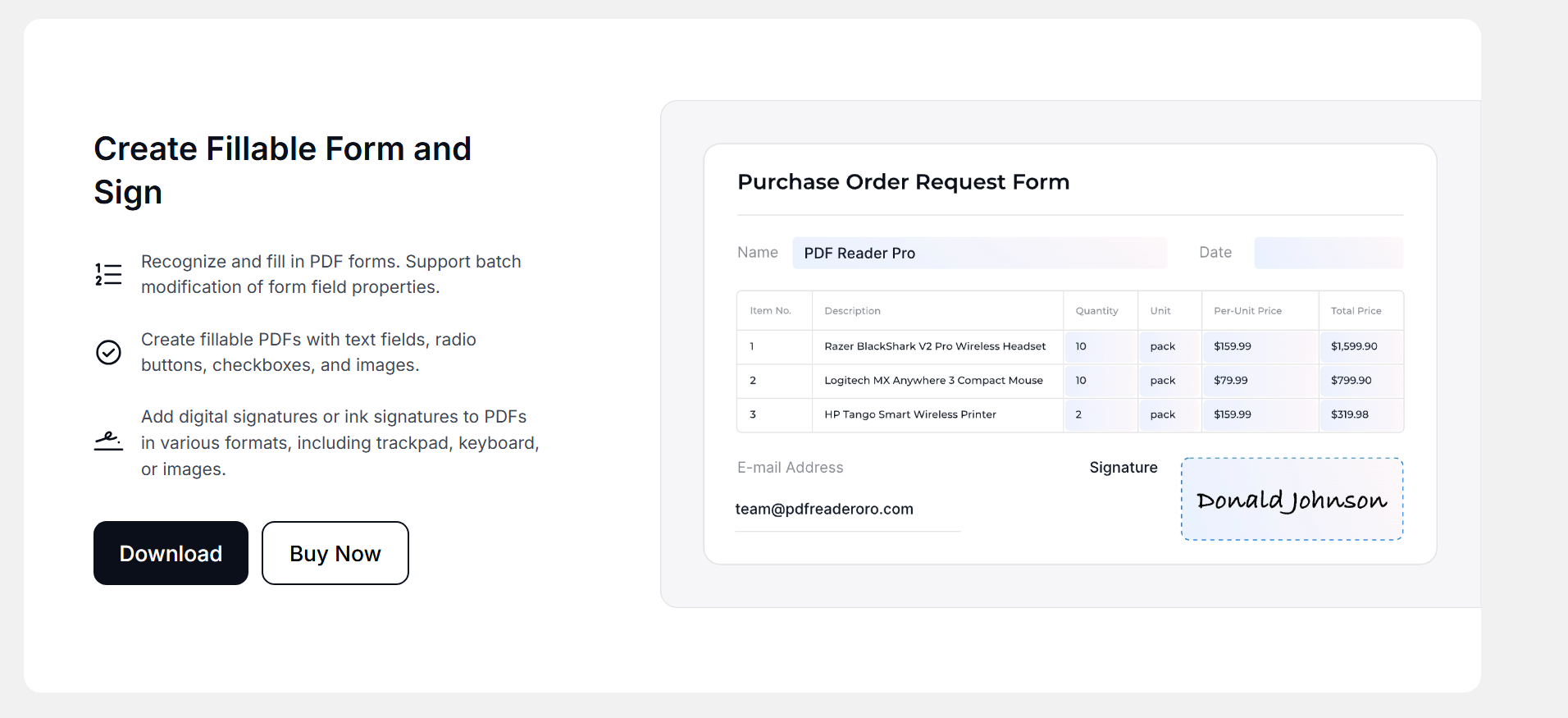Click the $1,599.90 total price cell

tap(1361, 346)
